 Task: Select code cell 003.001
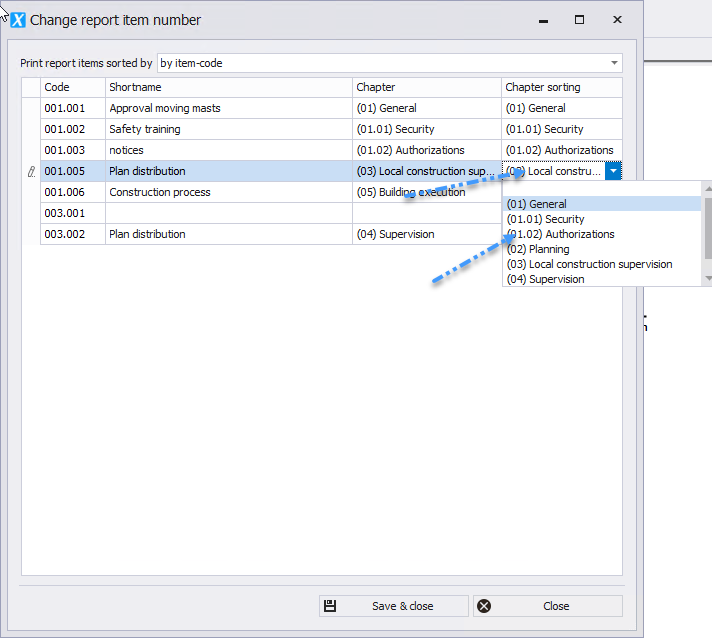click(x=73, y=213)
